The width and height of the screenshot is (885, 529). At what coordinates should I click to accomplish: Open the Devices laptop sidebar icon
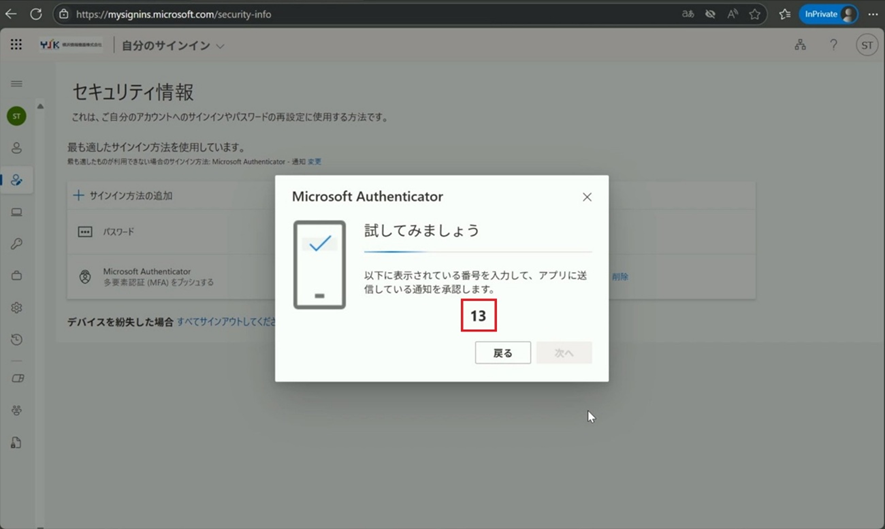coord(16,212)
